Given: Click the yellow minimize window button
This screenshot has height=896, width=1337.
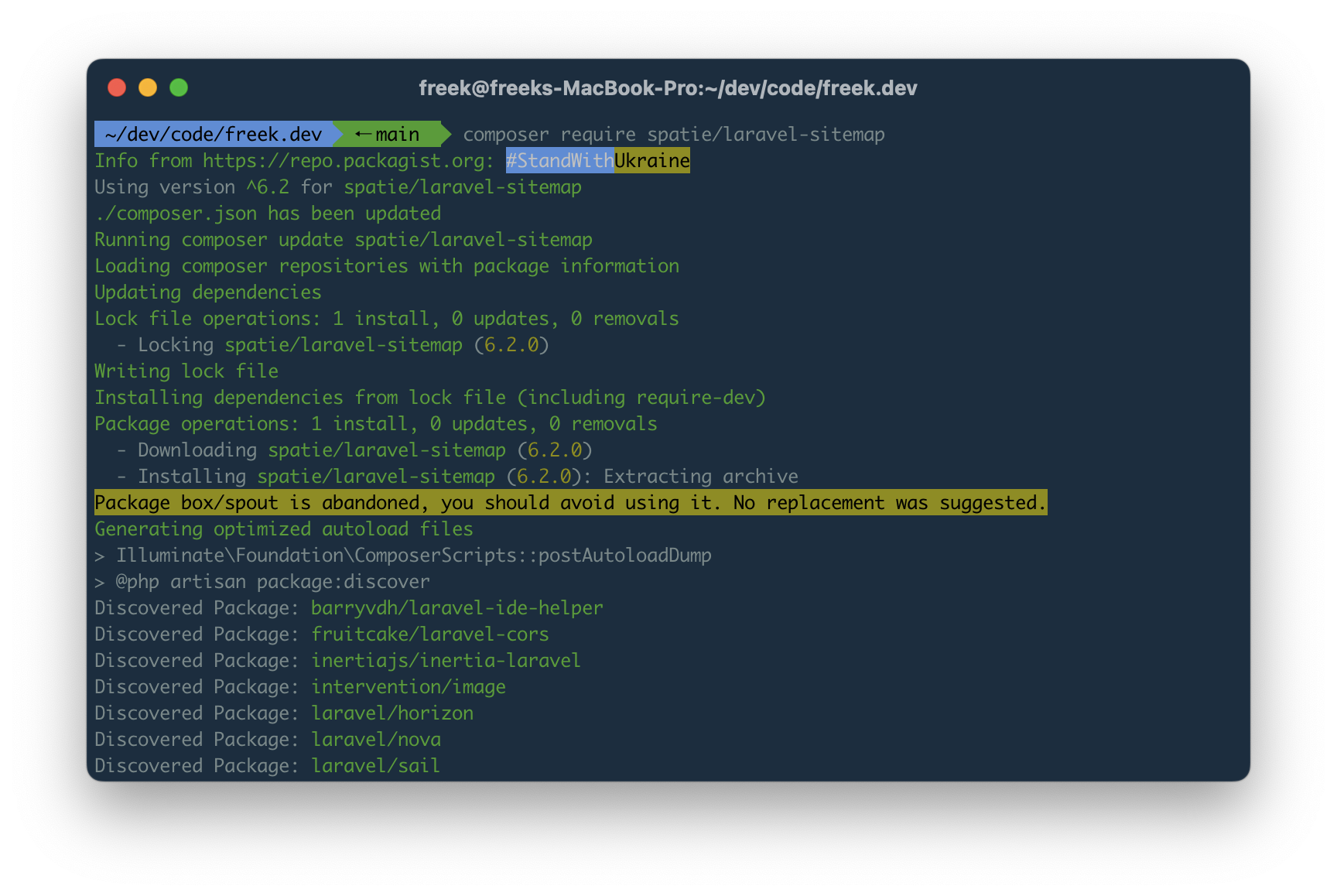Looking at the screenshot, I should click(148, 87).
